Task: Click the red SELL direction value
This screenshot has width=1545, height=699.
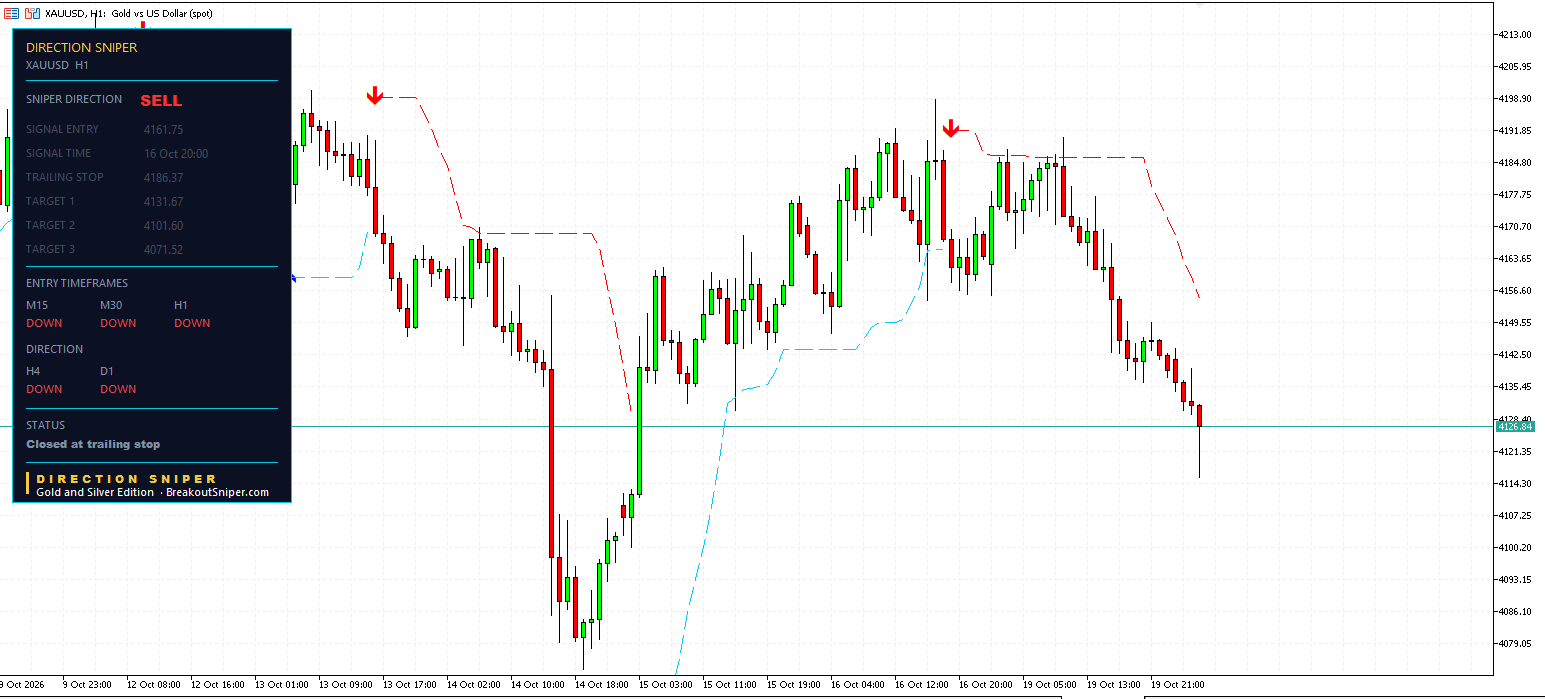Action: pyautogui.click(x=161, y=101)
